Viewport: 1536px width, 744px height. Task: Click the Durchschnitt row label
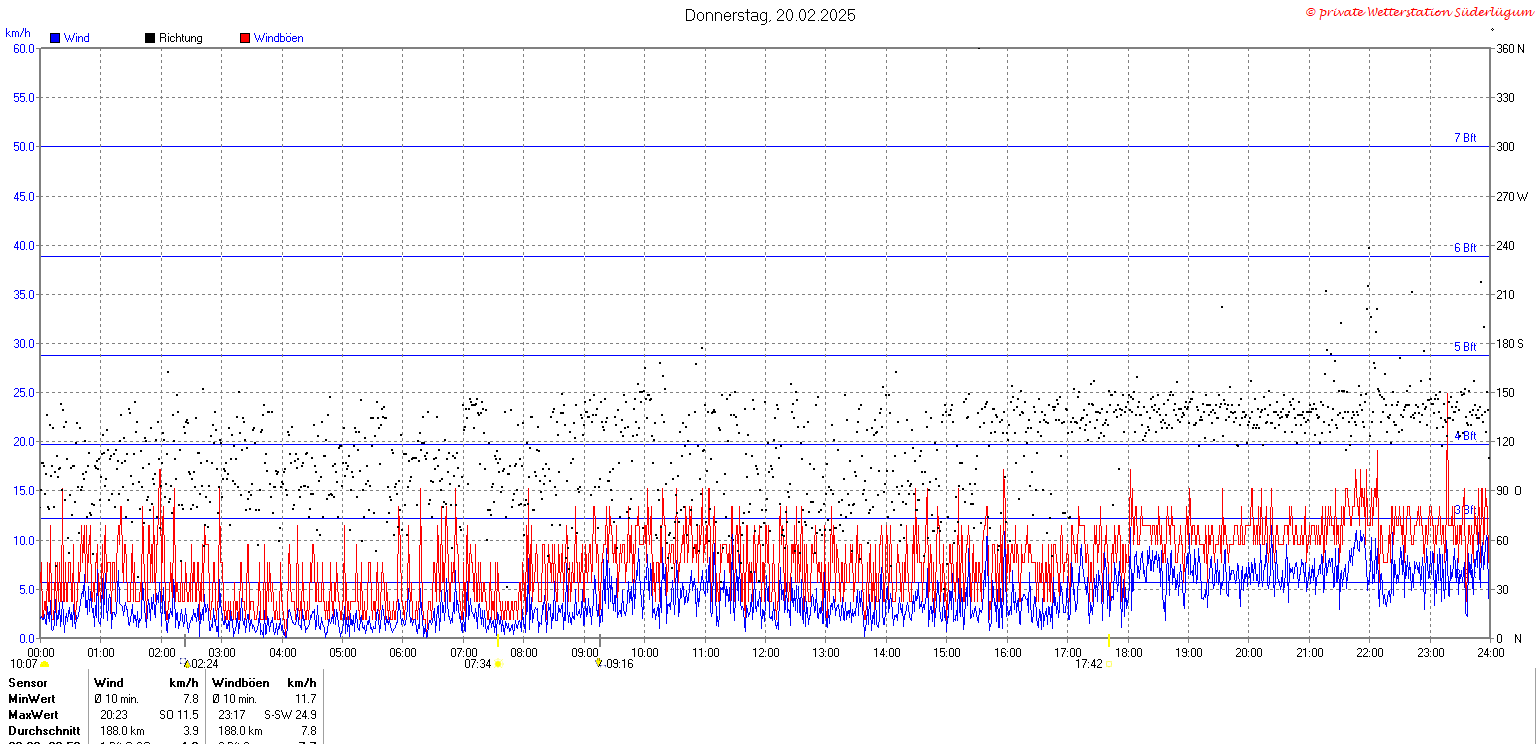44,731
